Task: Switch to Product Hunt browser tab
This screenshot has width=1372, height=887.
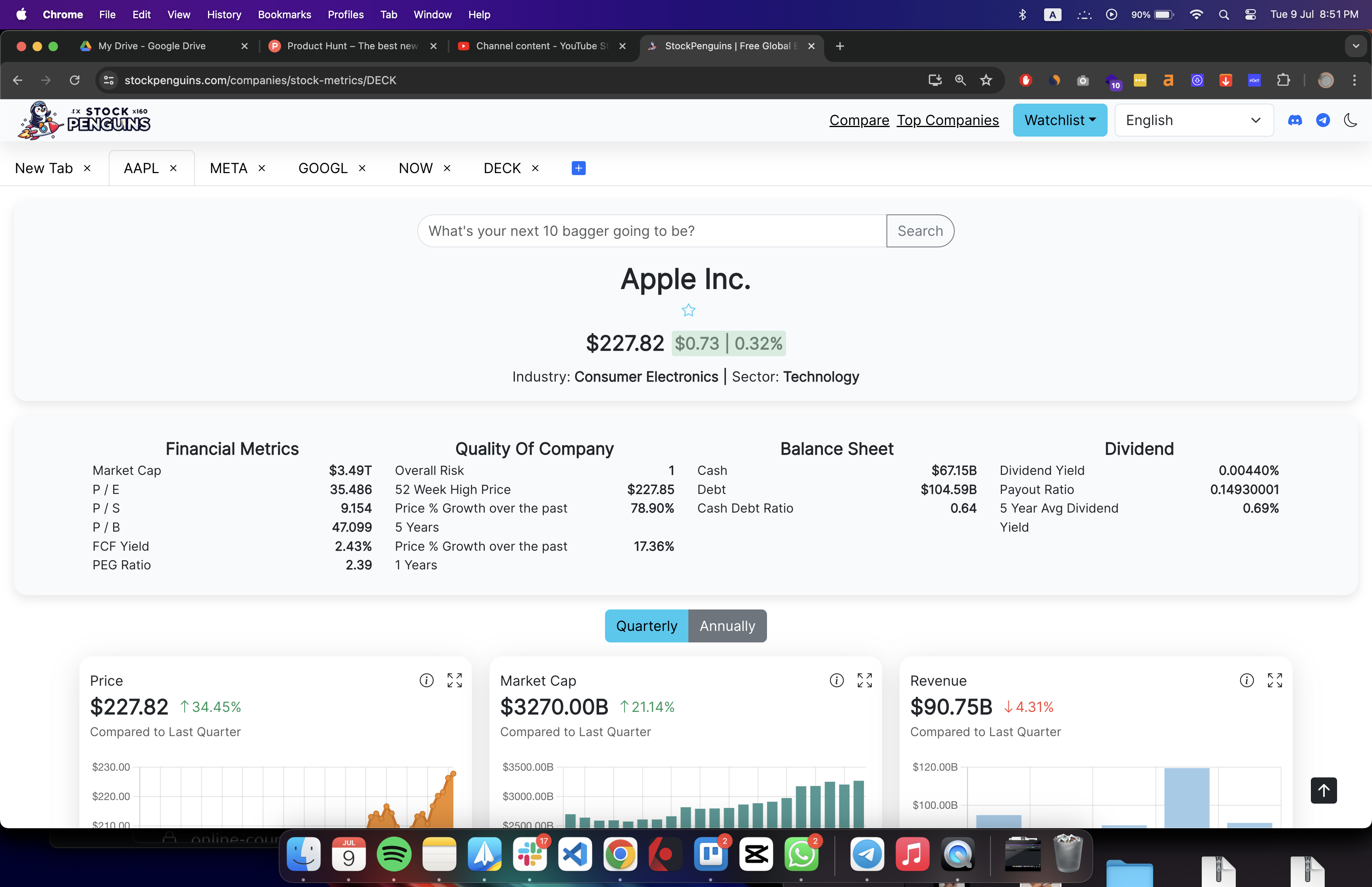Action: 353,46
